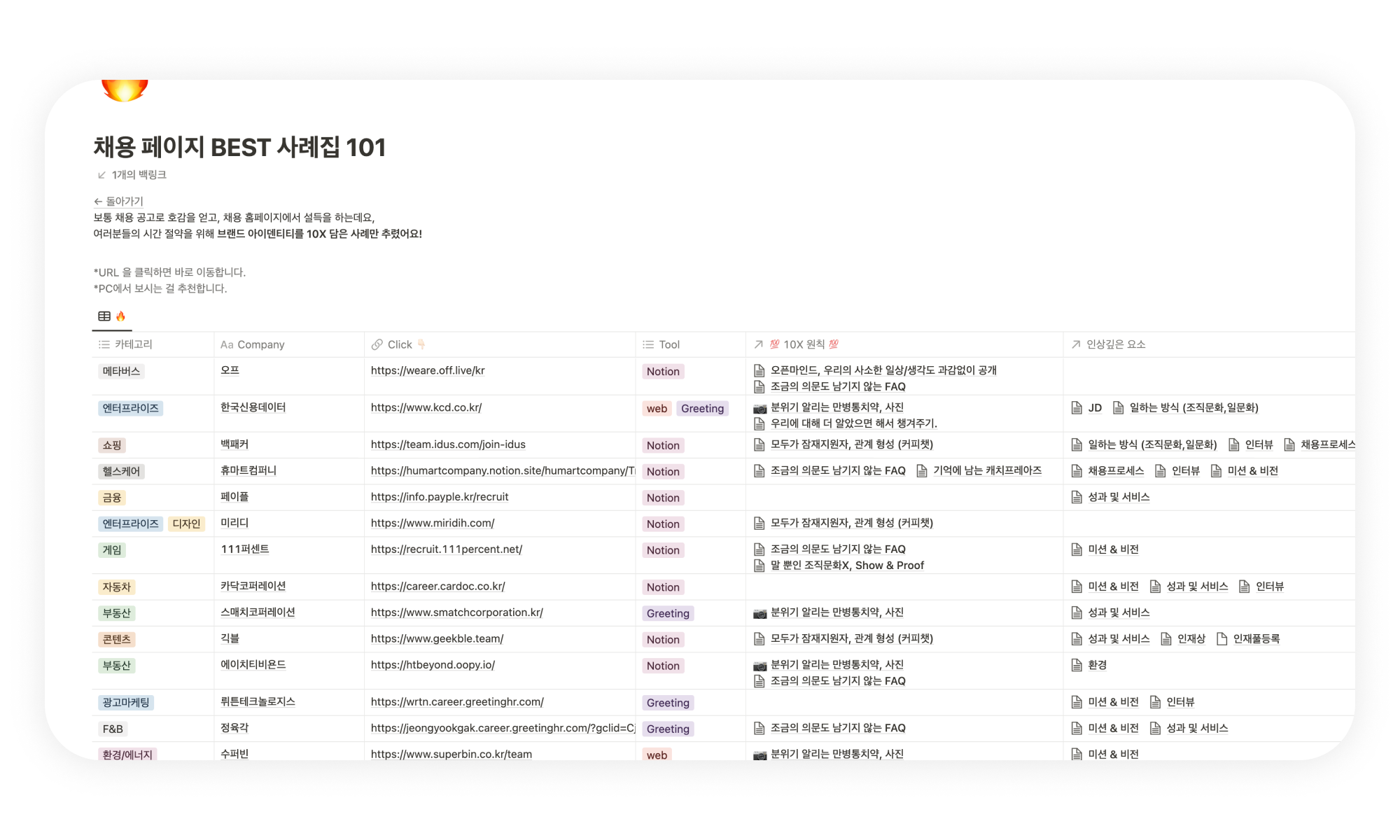Open the https://www.kcd.co.kr/ URL

click(x=426, y=407)
